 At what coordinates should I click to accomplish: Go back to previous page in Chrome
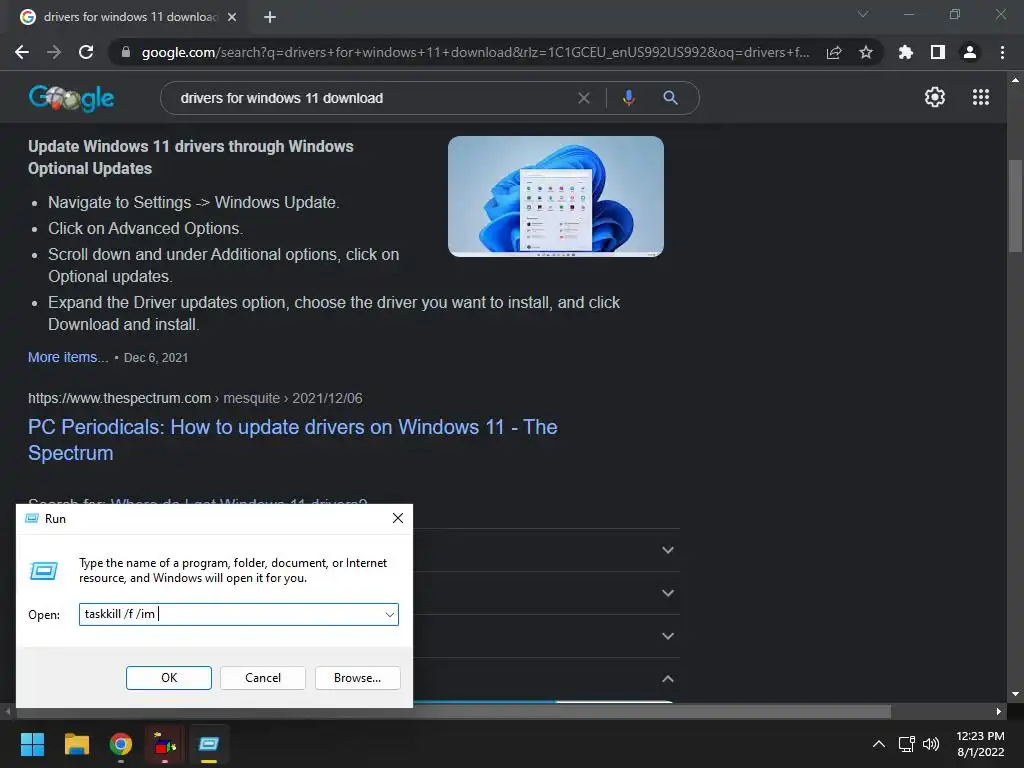(x=22, y=52)
